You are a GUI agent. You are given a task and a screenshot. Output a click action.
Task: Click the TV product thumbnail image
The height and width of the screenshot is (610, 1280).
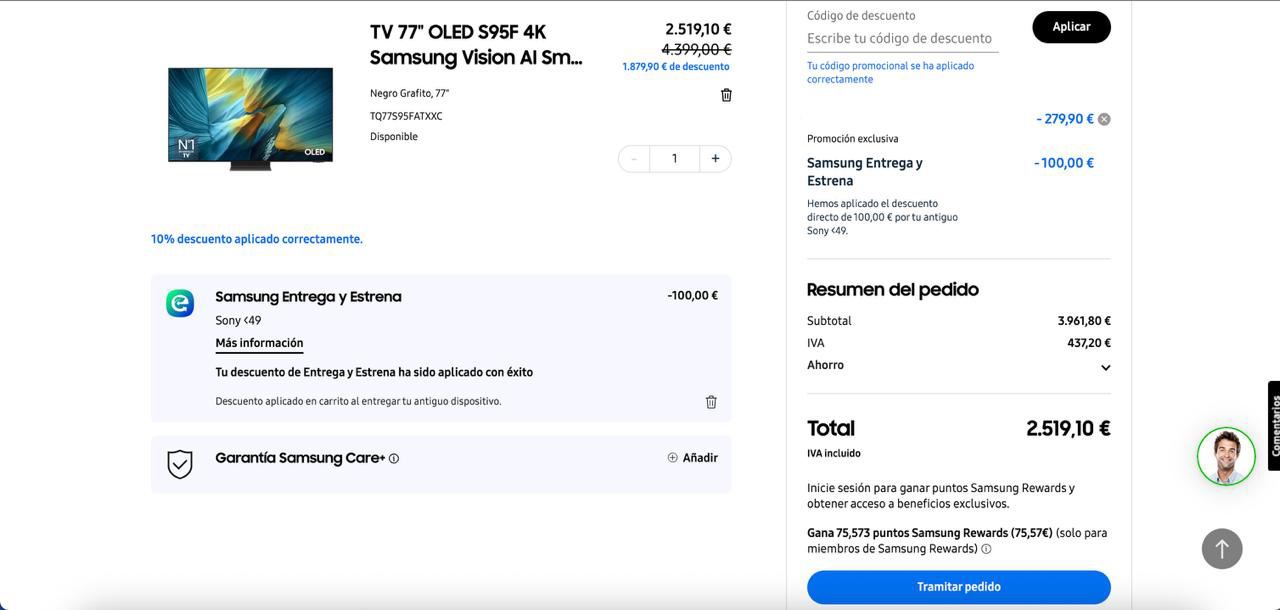tap(250, 118)
